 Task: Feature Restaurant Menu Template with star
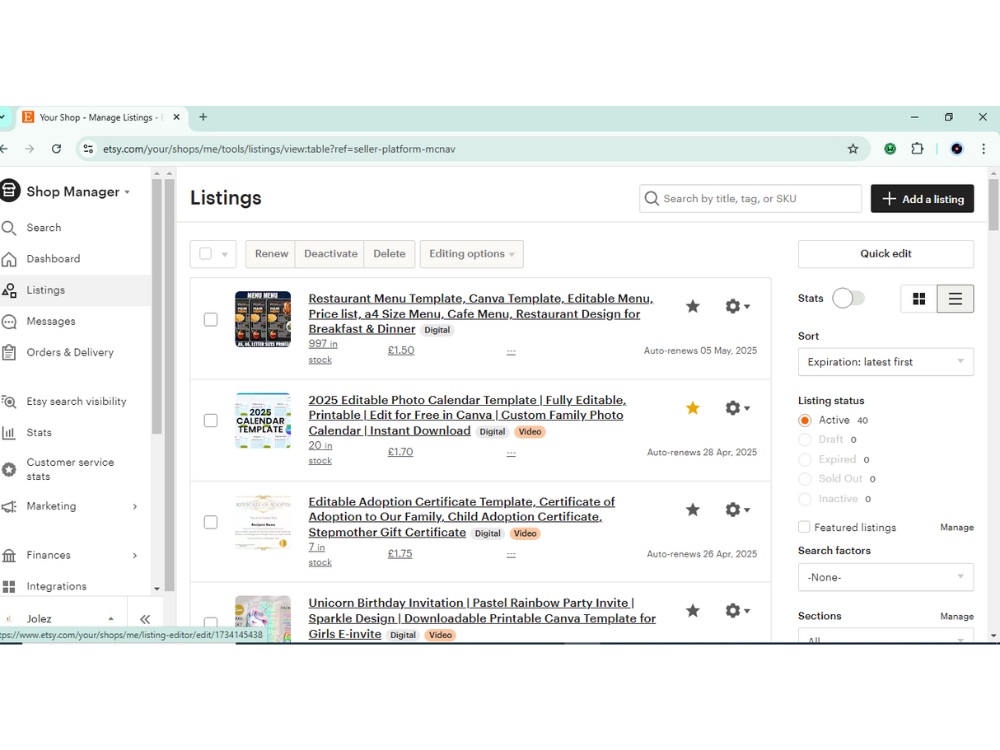pyautogui.click(x=693, y=307)
